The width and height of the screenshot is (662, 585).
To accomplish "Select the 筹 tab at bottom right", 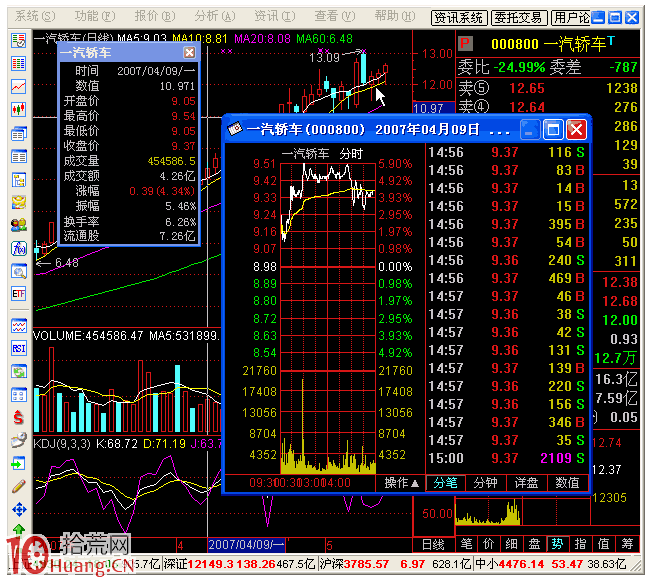I will click(627, 544).
